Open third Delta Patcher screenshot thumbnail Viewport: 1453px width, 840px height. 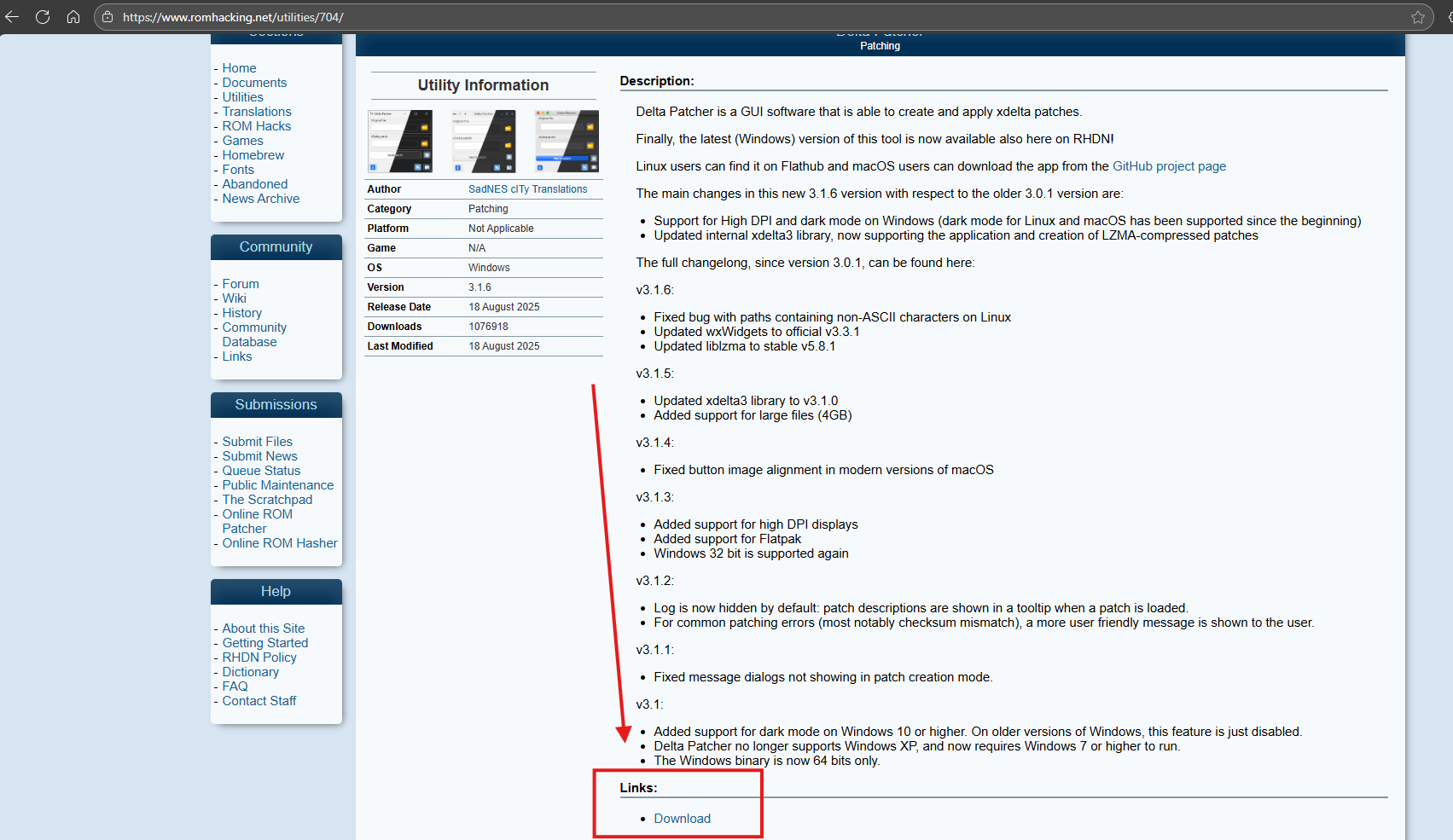point(567,141)
